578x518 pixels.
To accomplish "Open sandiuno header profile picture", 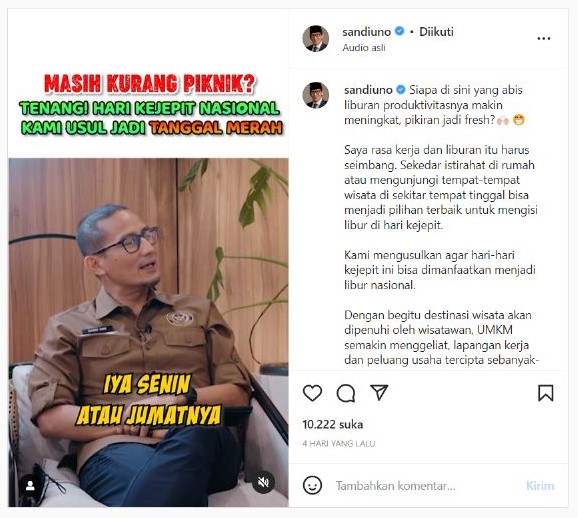I will pyautogui.click(x=316, y=38).
